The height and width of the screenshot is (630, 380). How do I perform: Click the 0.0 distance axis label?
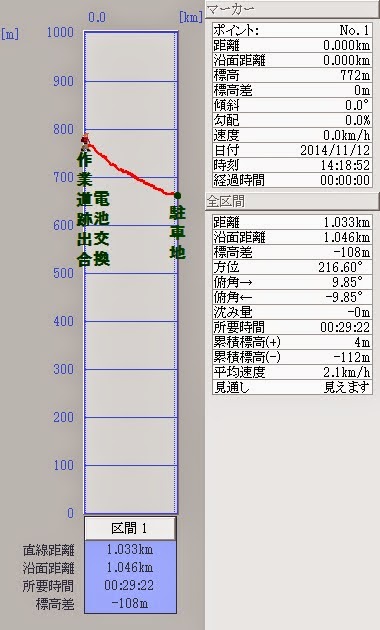pyautogui.click(x=97, y=17)
